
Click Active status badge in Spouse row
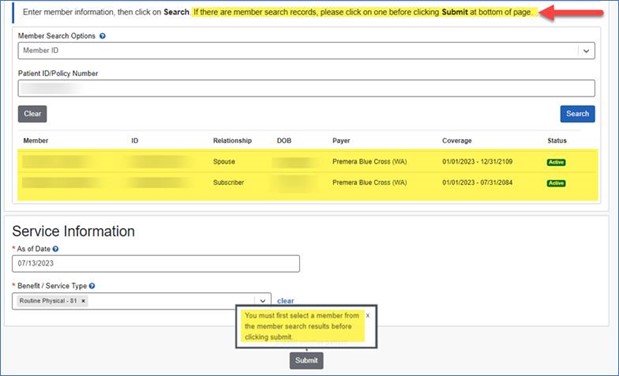pos(556,162)
